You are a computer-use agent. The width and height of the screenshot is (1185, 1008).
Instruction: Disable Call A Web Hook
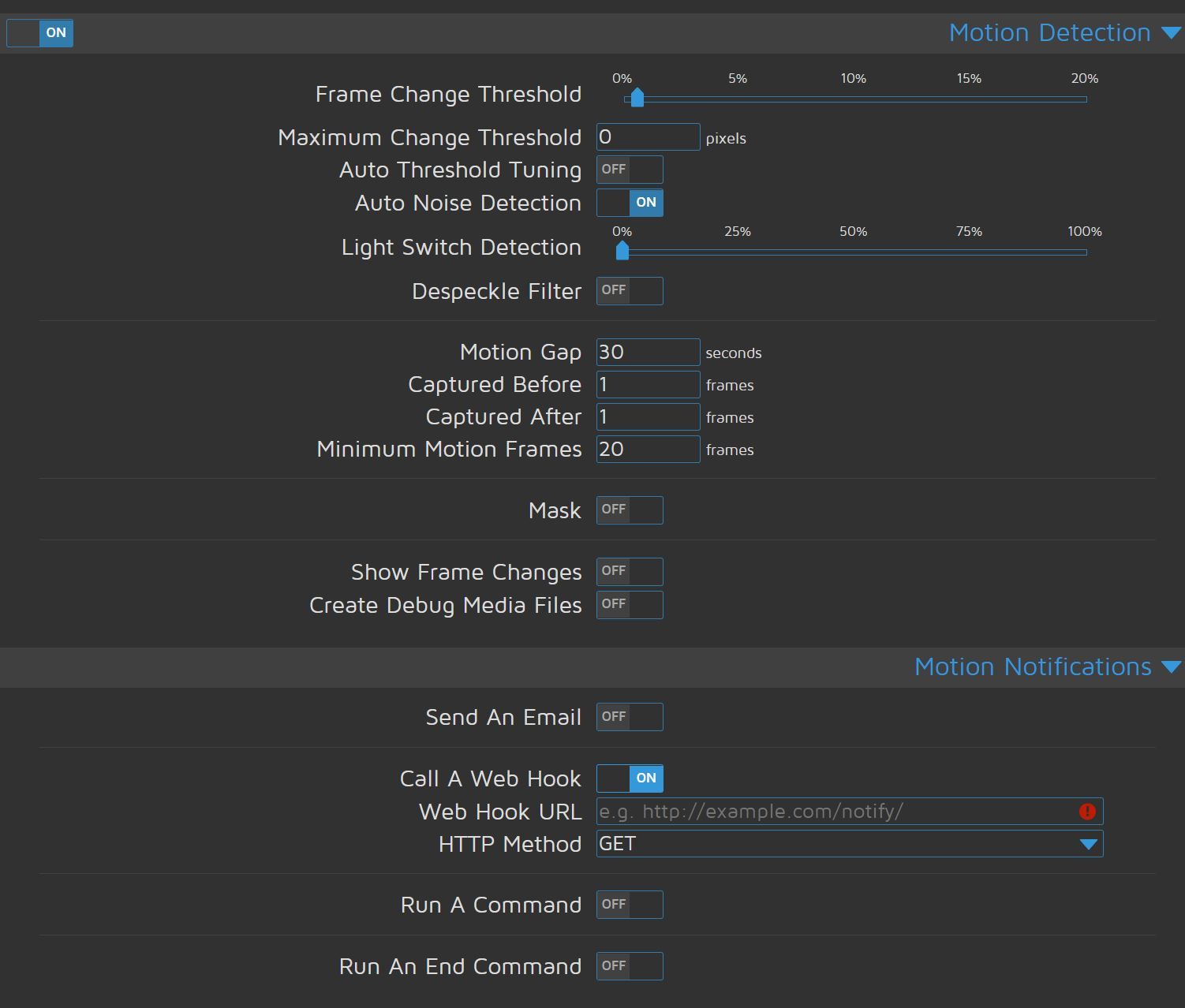coord(630,778)
